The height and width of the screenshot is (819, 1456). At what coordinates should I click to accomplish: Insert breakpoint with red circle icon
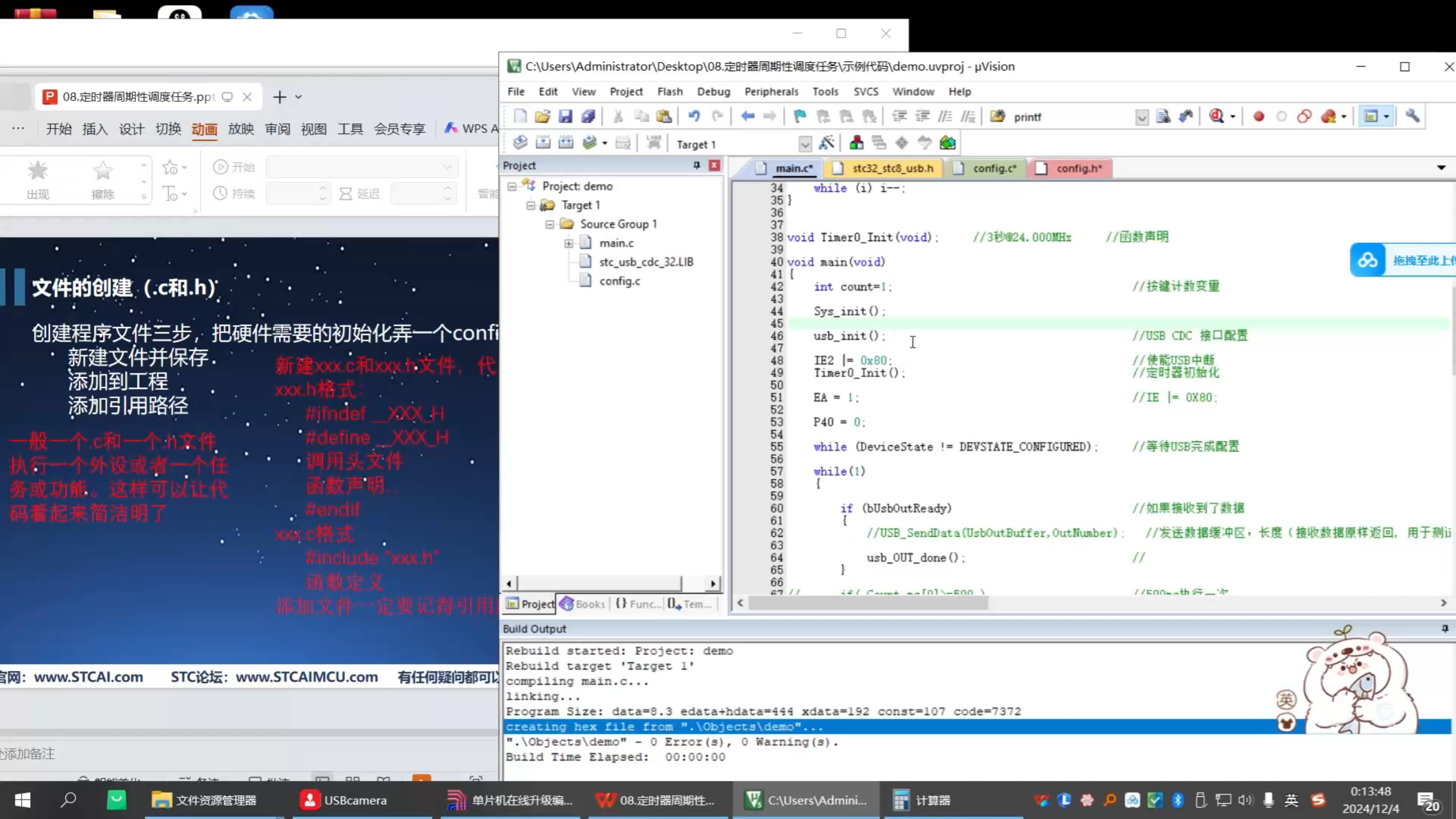1259,117
